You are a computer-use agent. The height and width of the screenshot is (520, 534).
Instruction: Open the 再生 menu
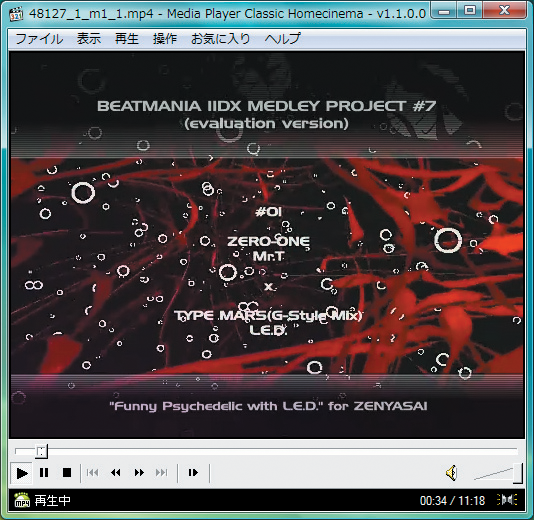(127, 38)
